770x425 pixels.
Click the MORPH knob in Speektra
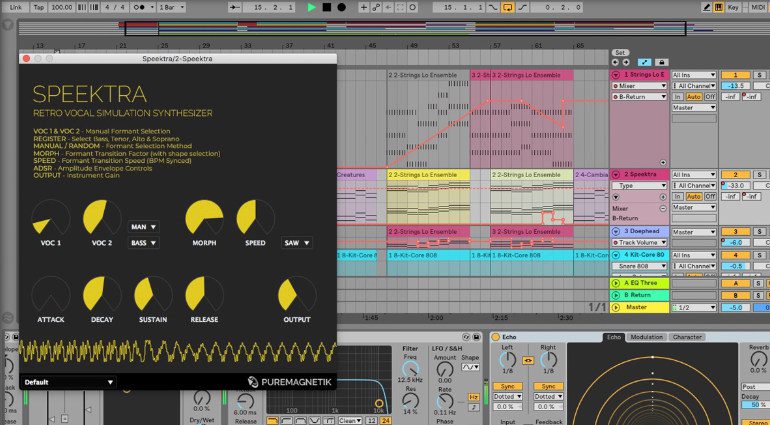tap(202, 218)
